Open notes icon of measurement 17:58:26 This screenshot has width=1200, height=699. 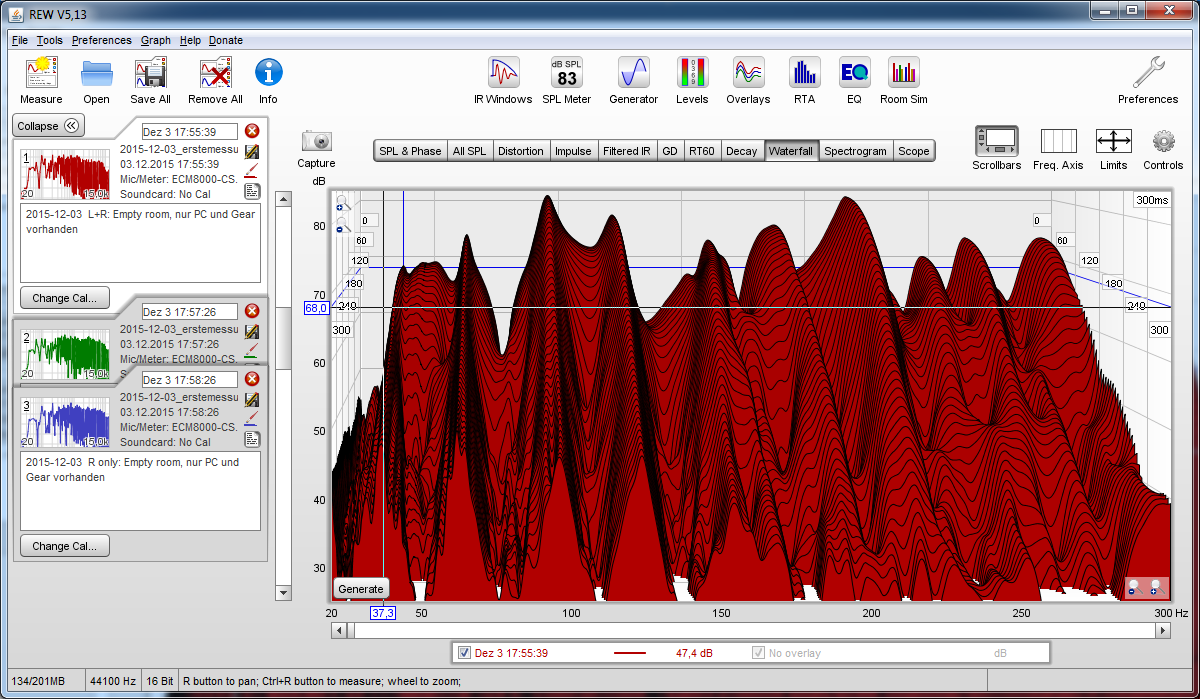(252, 438)
